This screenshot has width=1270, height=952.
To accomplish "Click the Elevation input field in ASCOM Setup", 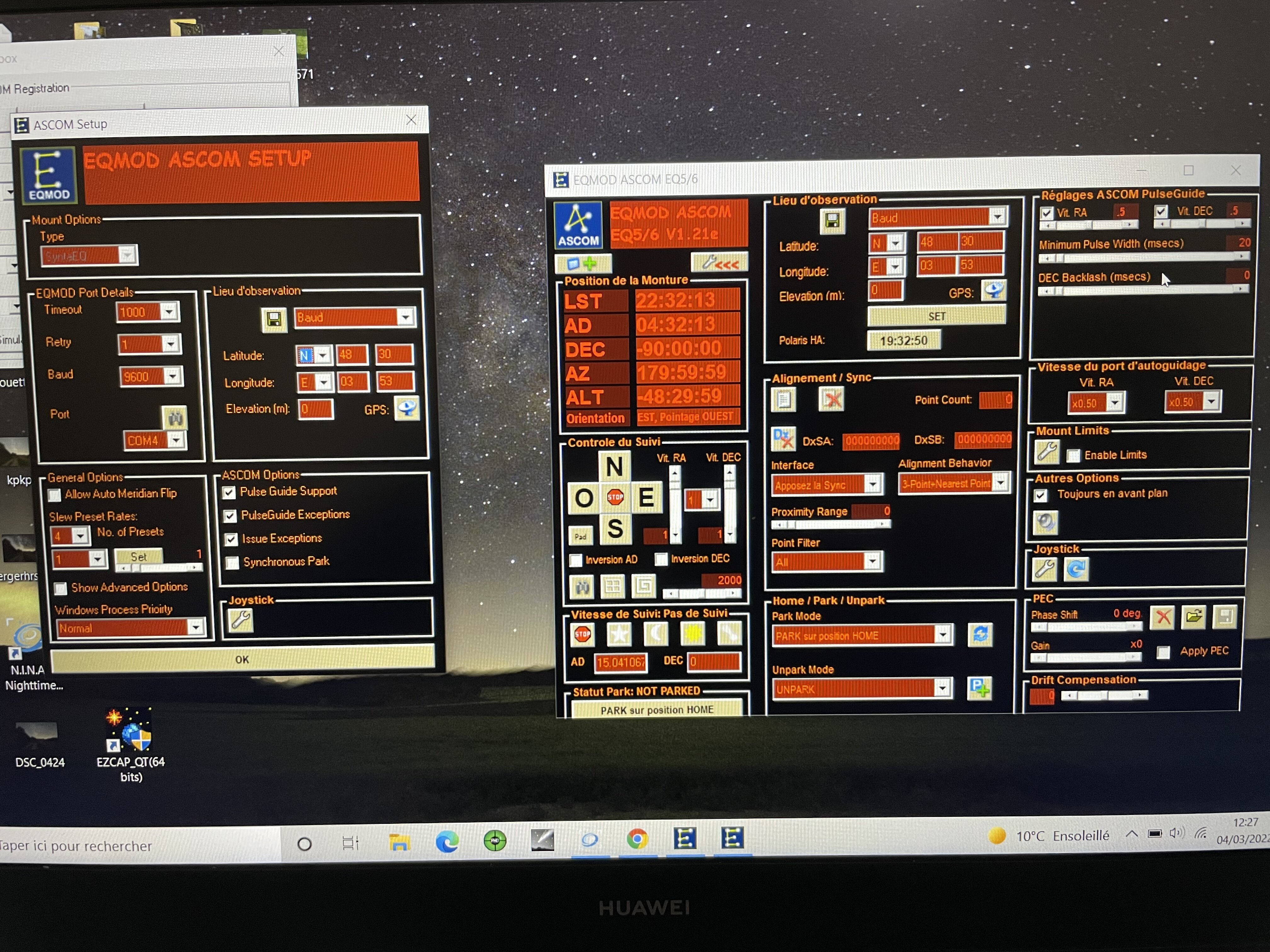I will click(315, 409).
